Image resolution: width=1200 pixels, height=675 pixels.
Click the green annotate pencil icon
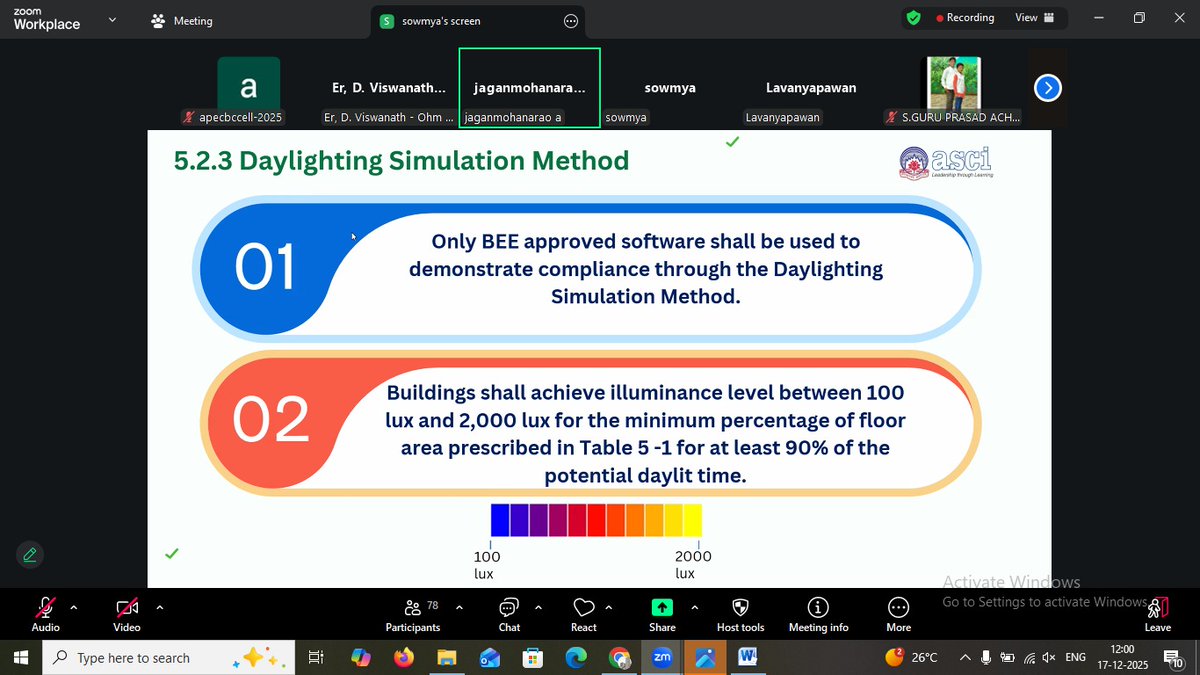coord(30,554)
